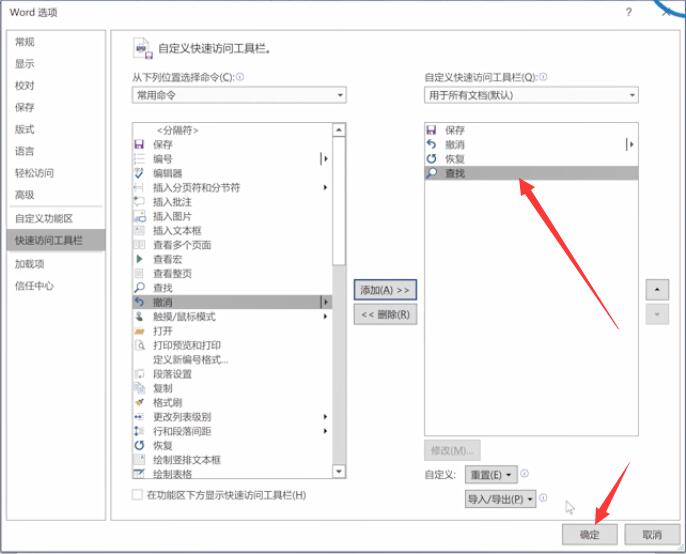
Task: Open the 高级 options category
Action: (x=24, y=195)
